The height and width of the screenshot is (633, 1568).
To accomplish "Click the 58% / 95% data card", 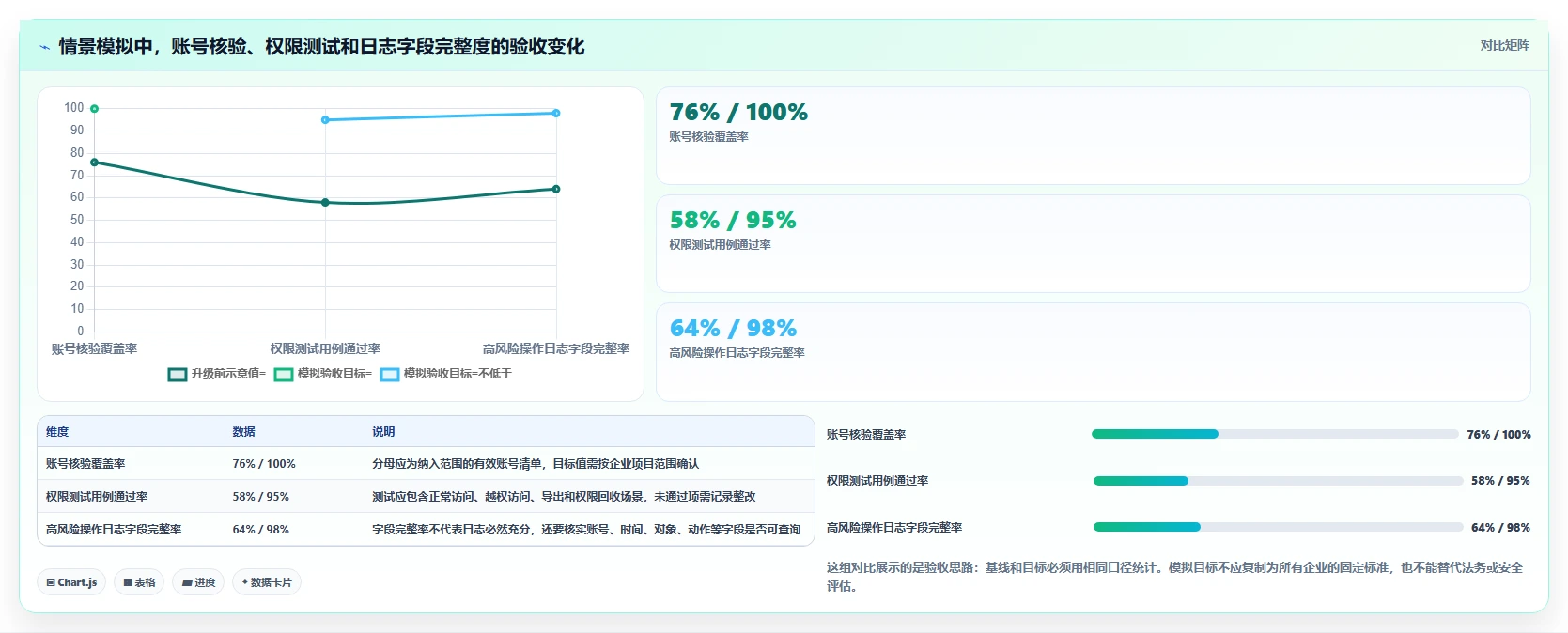I will [x=1093, y=244].
